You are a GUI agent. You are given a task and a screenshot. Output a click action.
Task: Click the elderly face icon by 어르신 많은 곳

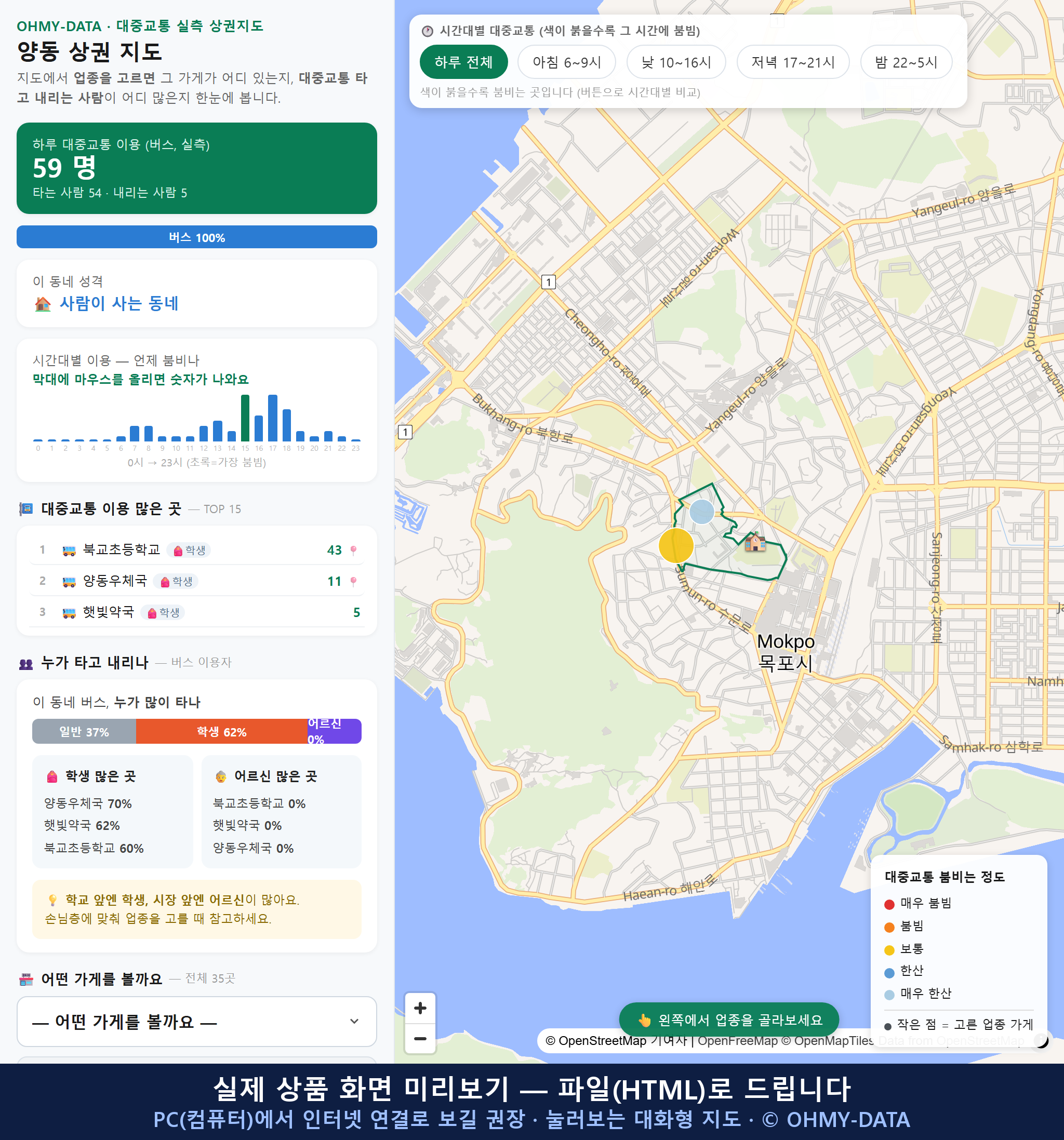tap(221, 777)
